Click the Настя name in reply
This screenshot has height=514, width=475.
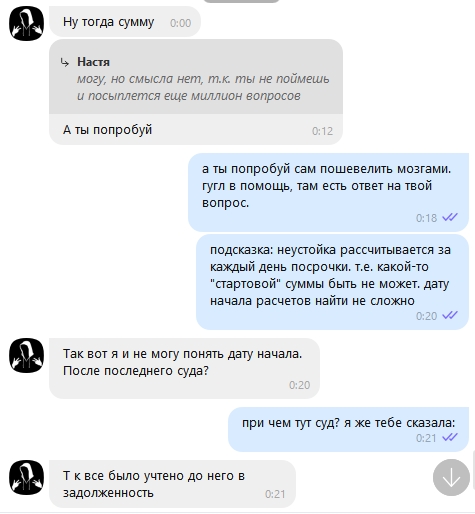tap(93, 62)
